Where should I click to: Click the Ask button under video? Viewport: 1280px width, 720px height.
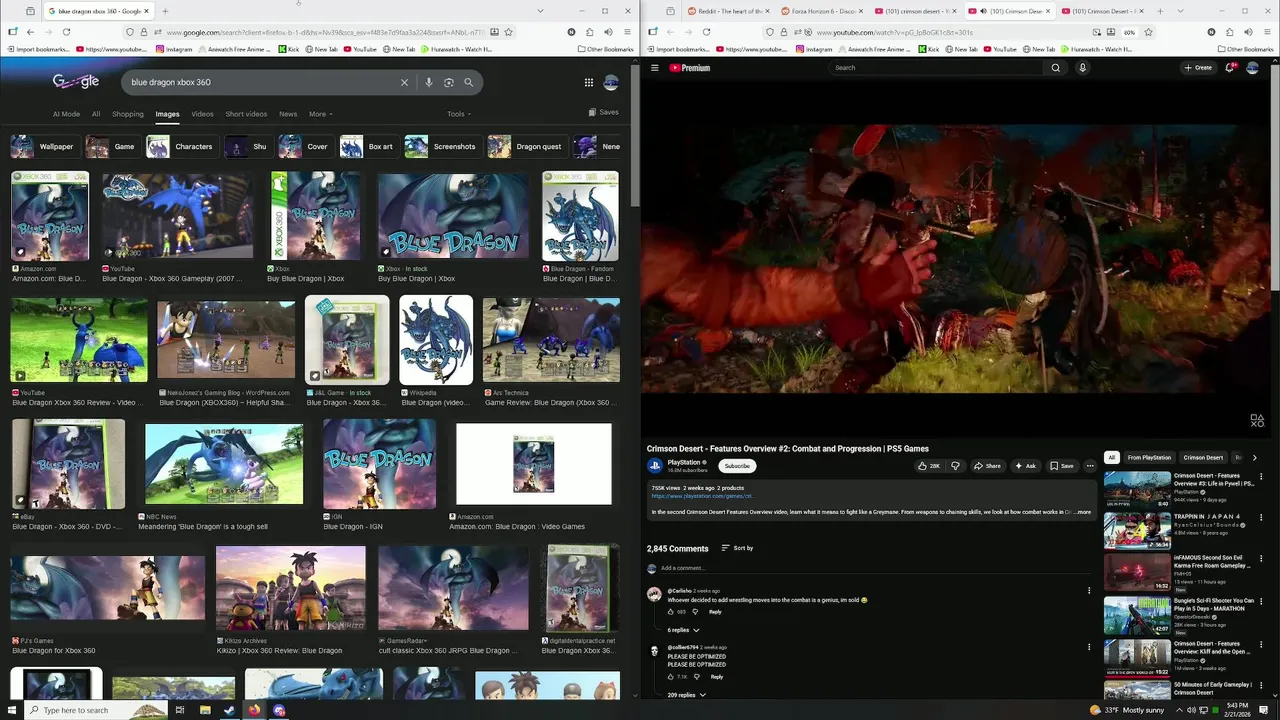point(1025,466)
